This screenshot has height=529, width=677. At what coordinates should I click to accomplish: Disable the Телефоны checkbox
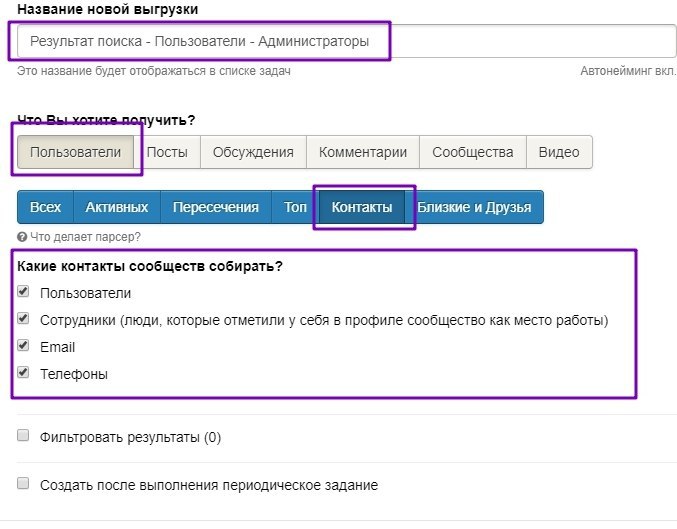click(23, 373)
